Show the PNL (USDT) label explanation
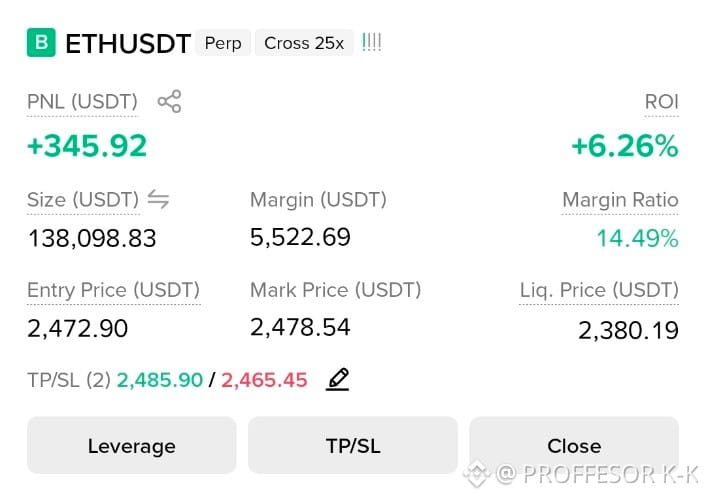 click(x=82, y=102)
